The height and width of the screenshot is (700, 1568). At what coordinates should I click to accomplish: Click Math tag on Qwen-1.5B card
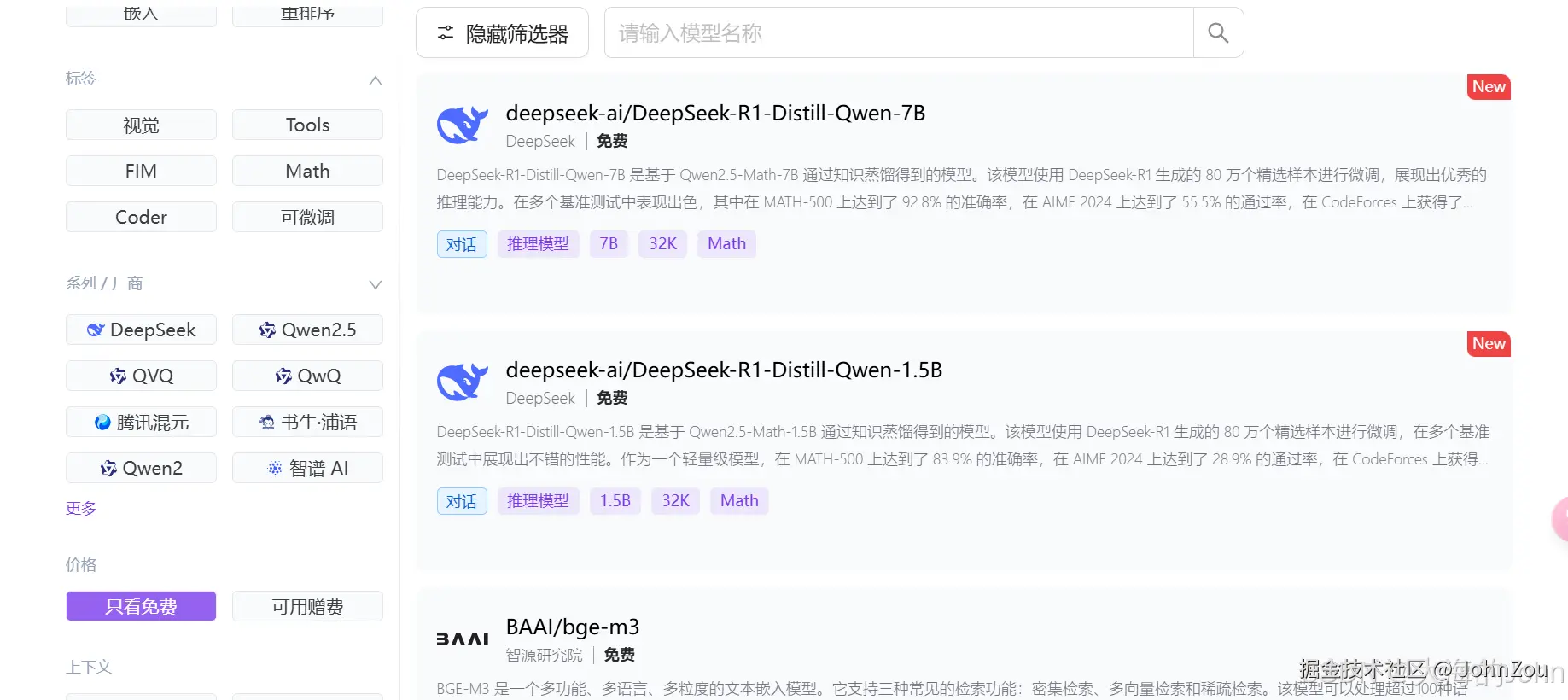coord(739,501)
